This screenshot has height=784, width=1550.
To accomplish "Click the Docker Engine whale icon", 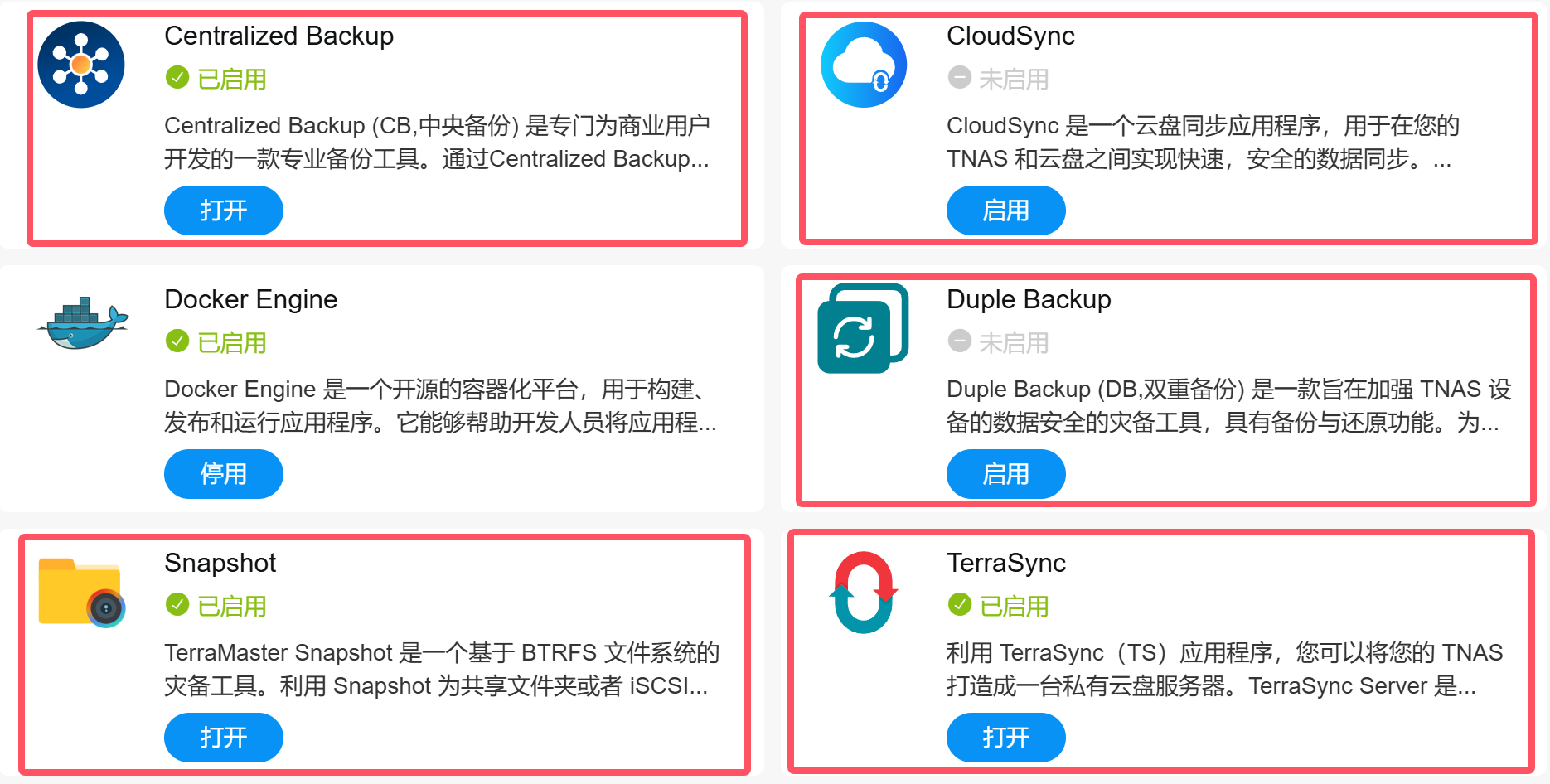I will (83, 323).
